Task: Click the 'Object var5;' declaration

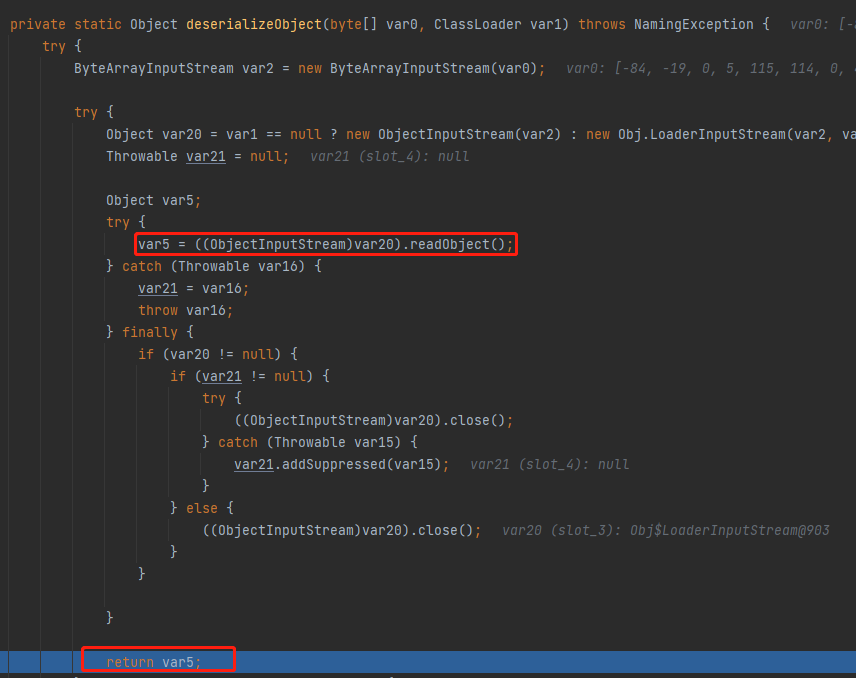Action: tap(153, 200)
